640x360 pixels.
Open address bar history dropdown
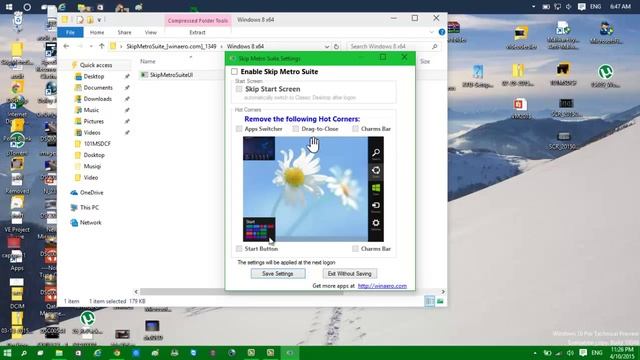[327, 47]
